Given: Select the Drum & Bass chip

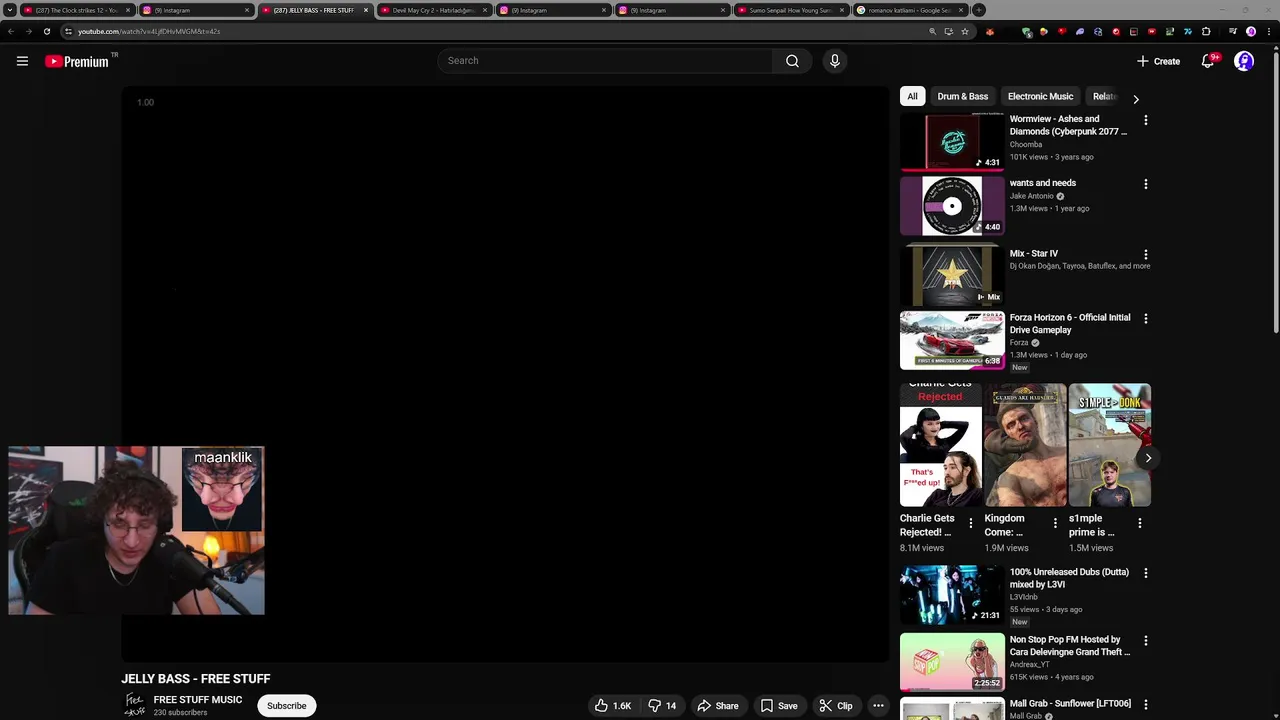Looking at the screenshot, I should pyautogui.click(x=963, y=97).
